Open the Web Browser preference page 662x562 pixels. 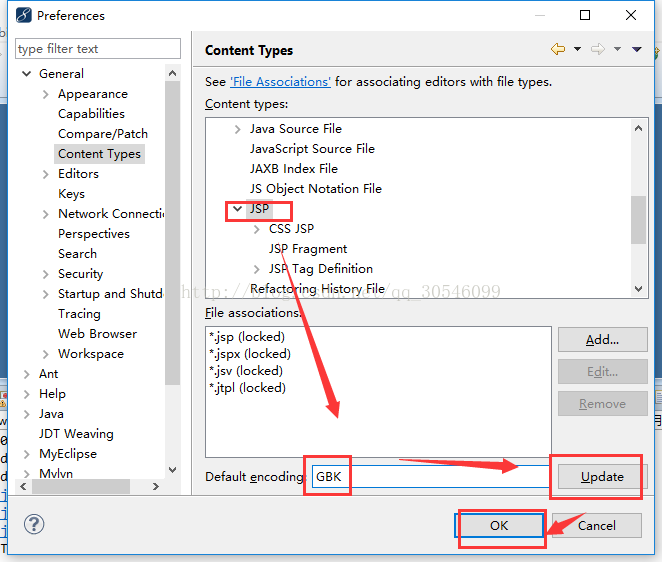click(98, 334)
